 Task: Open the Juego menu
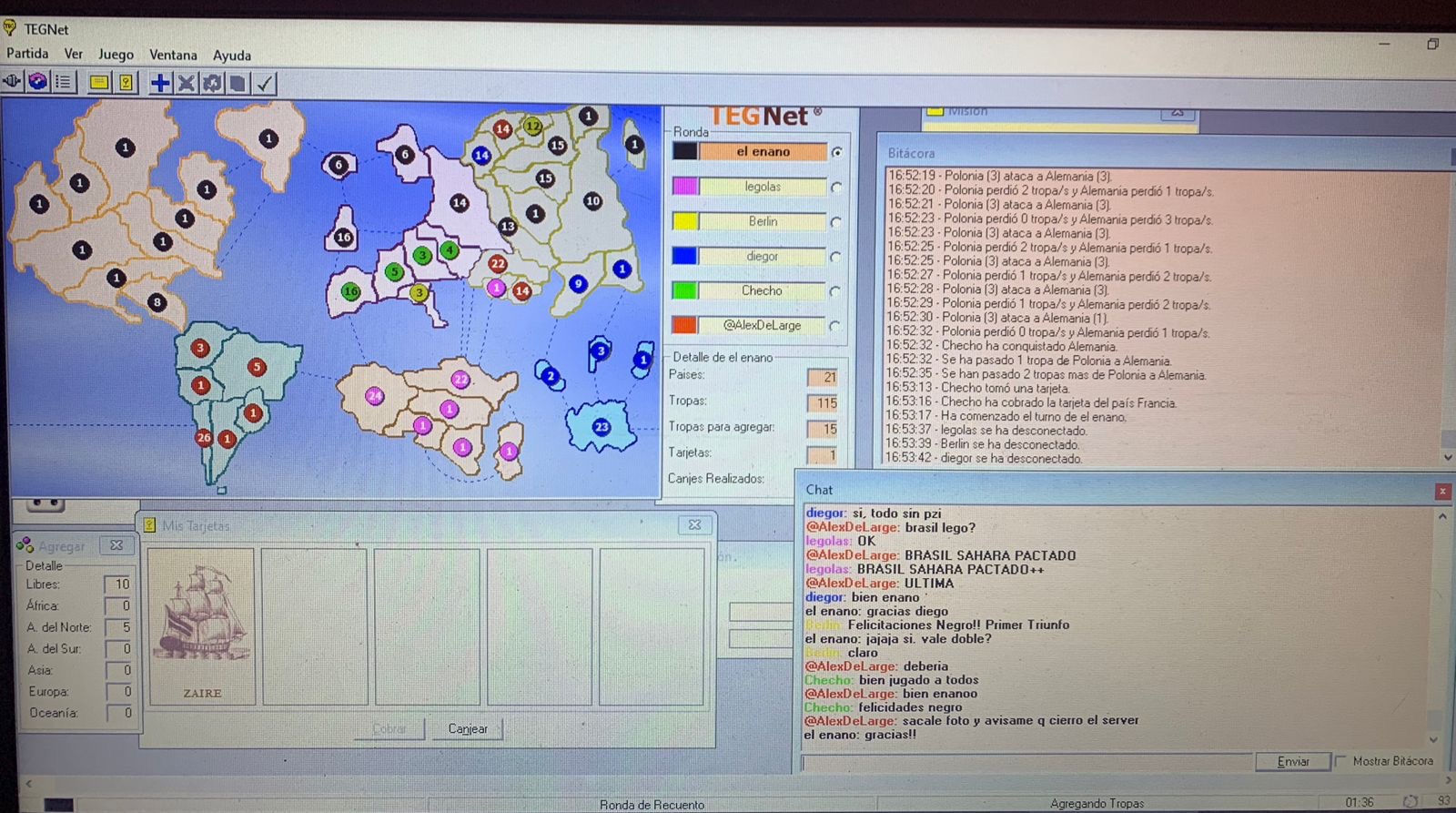[x=116, y=55]
